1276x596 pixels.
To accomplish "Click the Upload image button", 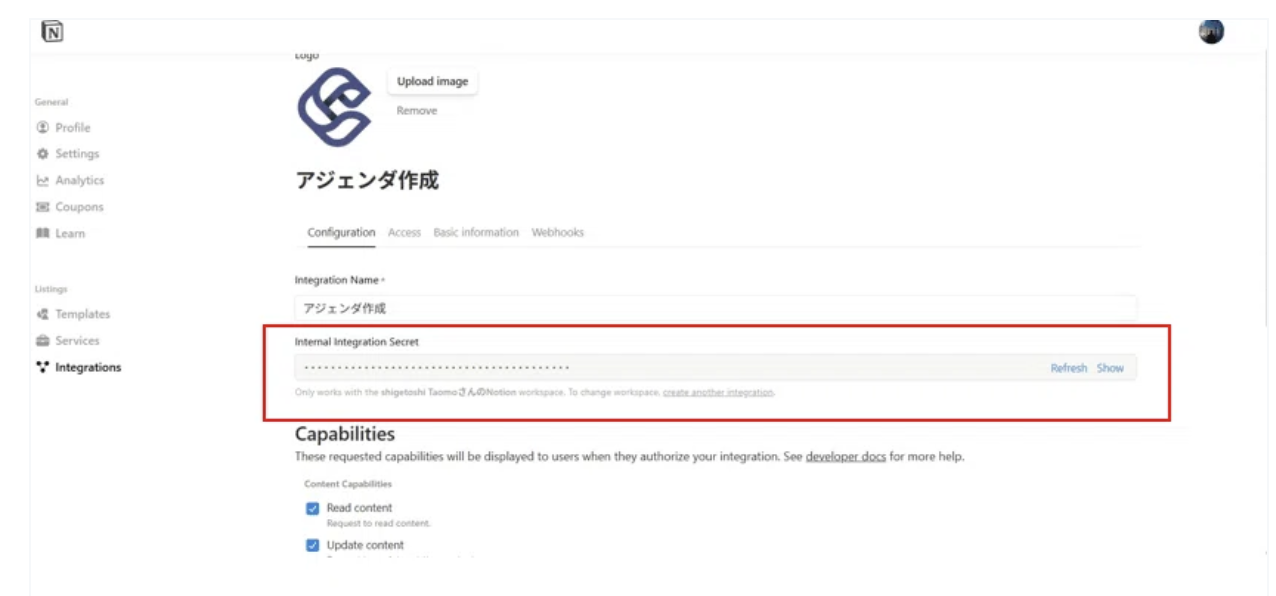I will 433,82.
